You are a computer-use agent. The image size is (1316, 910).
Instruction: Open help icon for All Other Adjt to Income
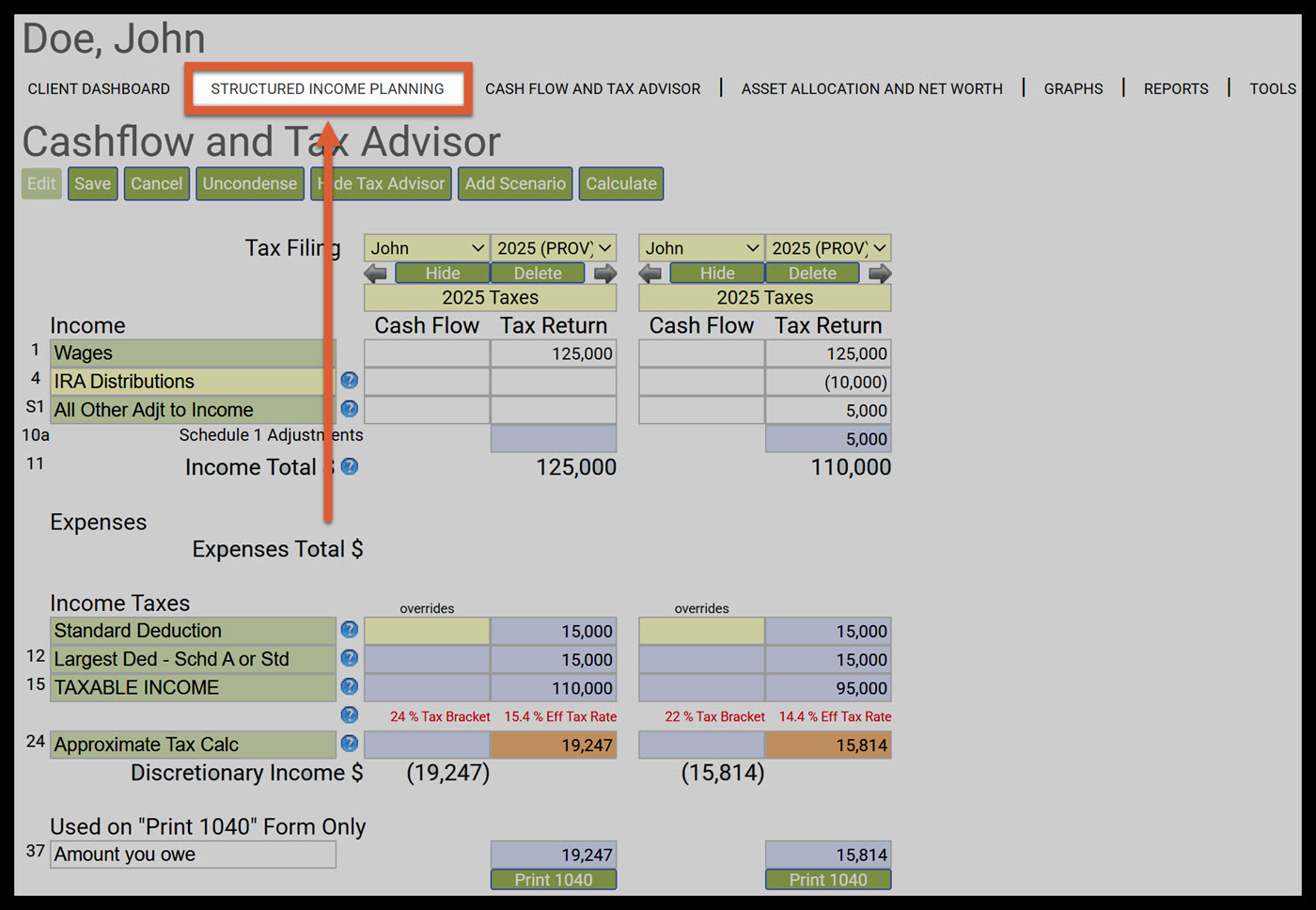350,409
